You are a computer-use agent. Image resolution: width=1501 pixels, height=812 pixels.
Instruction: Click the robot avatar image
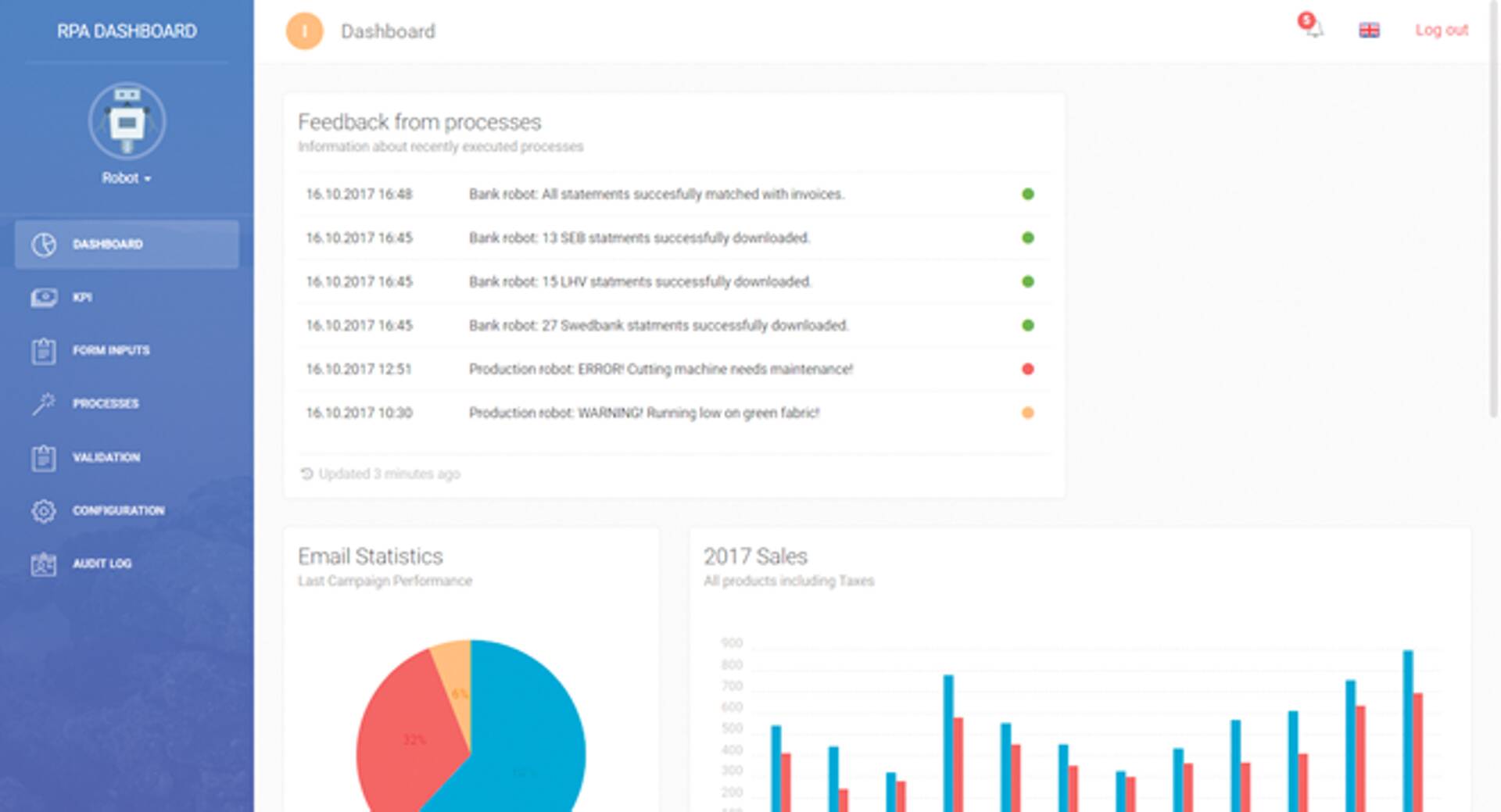[127, 122]
